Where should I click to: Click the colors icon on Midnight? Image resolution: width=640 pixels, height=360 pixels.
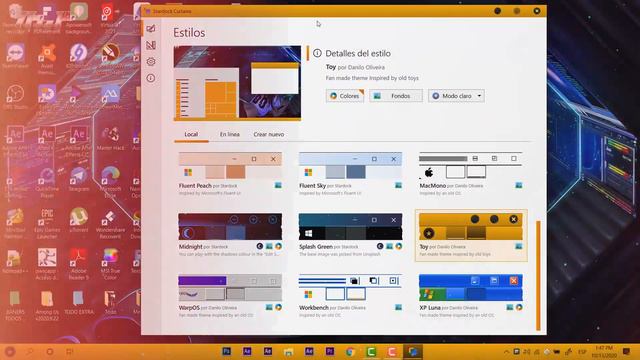[x=278, y=246]
